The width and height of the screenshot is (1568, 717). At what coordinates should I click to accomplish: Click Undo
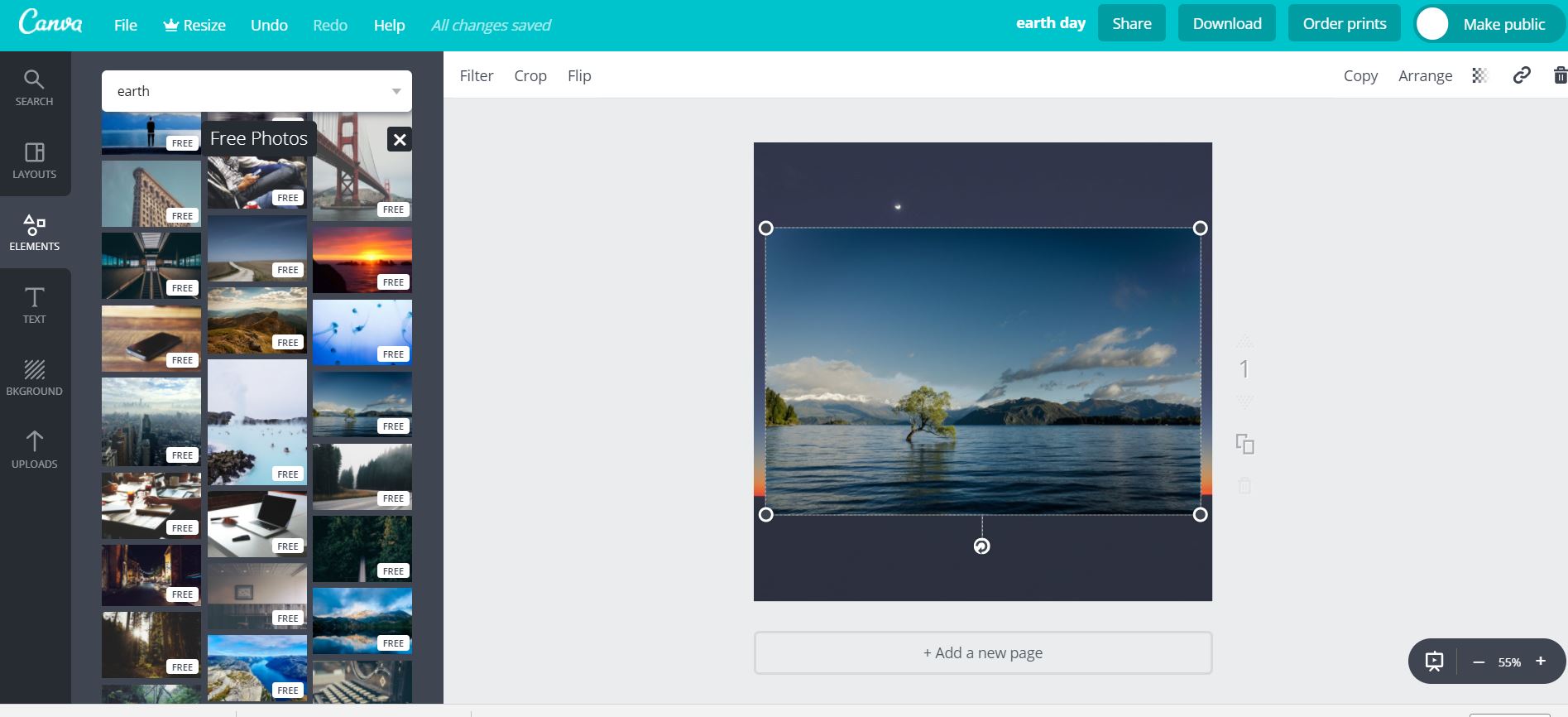point(269,25)
